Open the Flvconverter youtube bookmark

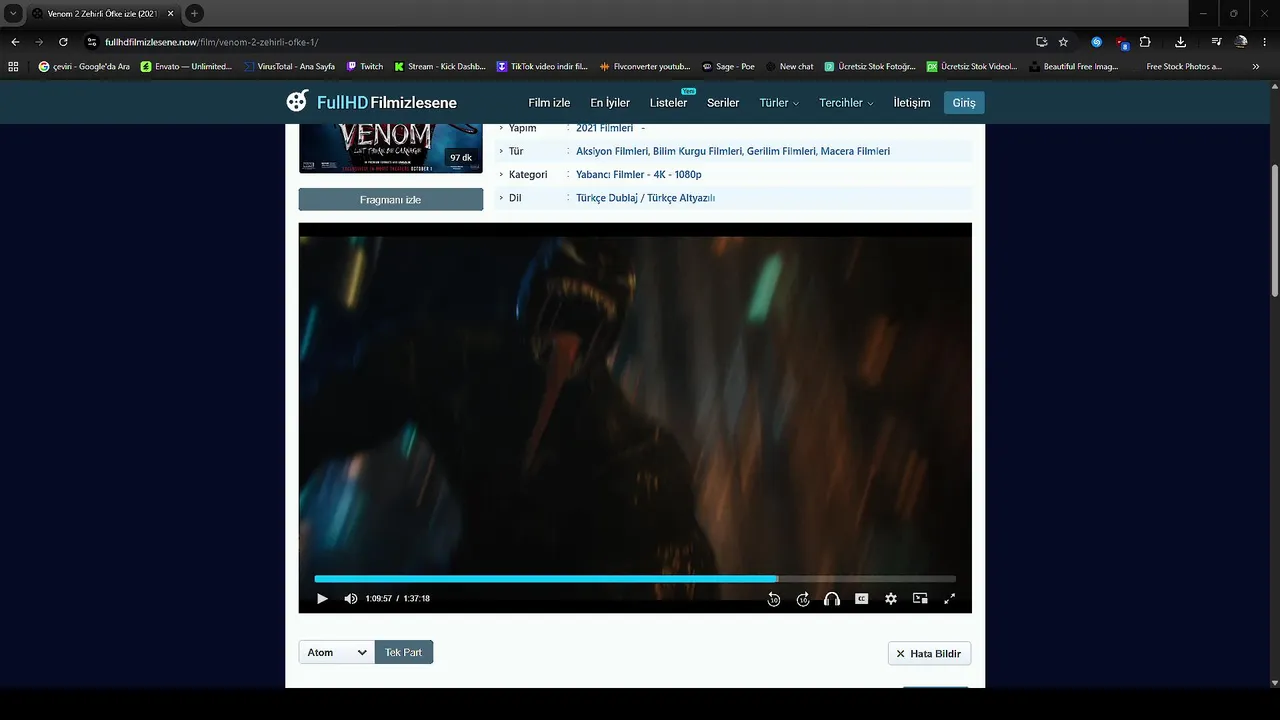(645, 67)
